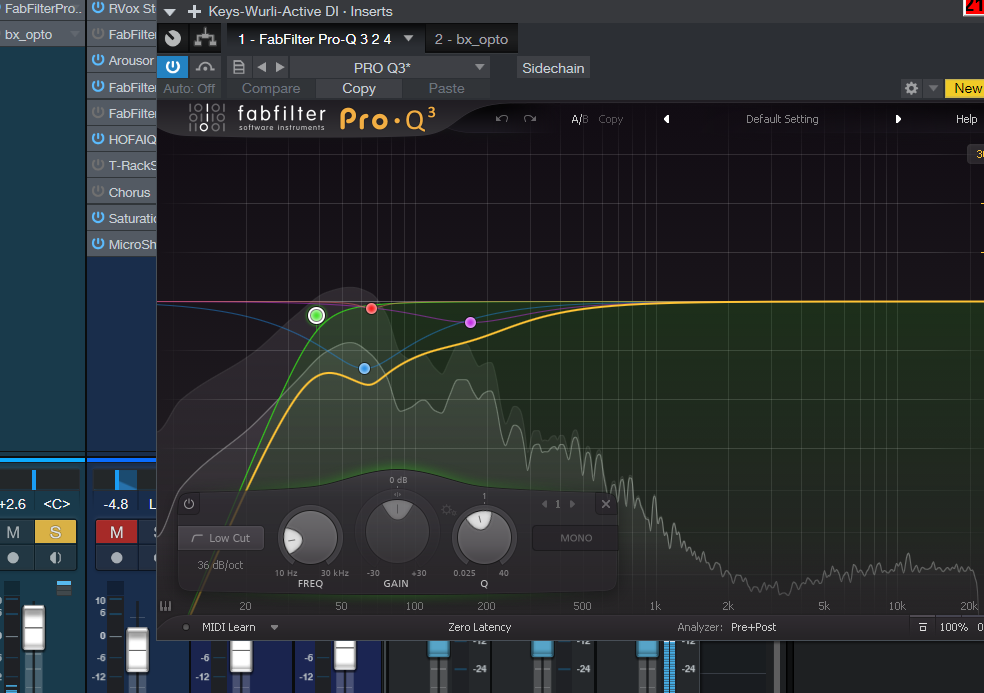This screenshot has height=693, width=984.
Task: Open the bx_opto insert dropdown arrow on the left channel
Action: [75, 35]
